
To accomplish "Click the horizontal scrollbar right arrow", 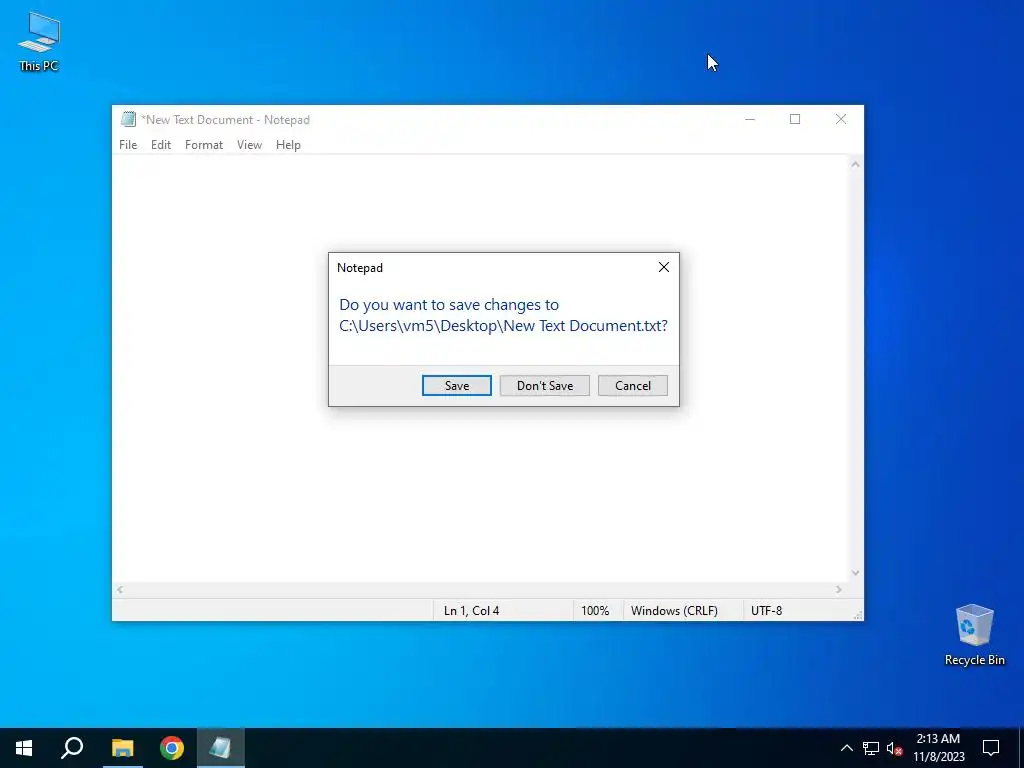I will click(x=839, y=590).
